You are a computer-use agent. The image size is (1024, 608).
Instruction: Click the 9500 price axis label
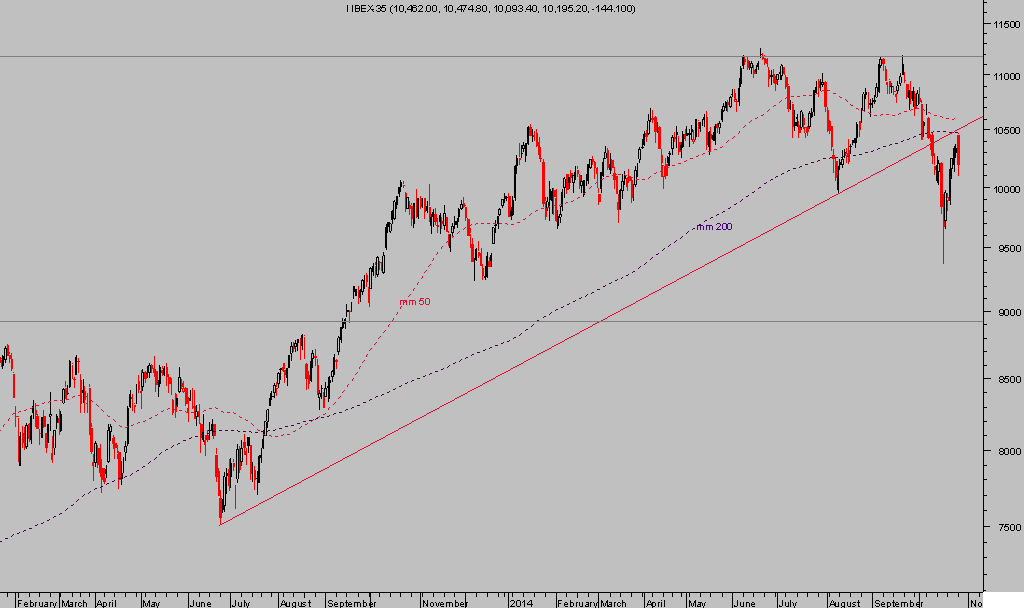coord(1004,248)
